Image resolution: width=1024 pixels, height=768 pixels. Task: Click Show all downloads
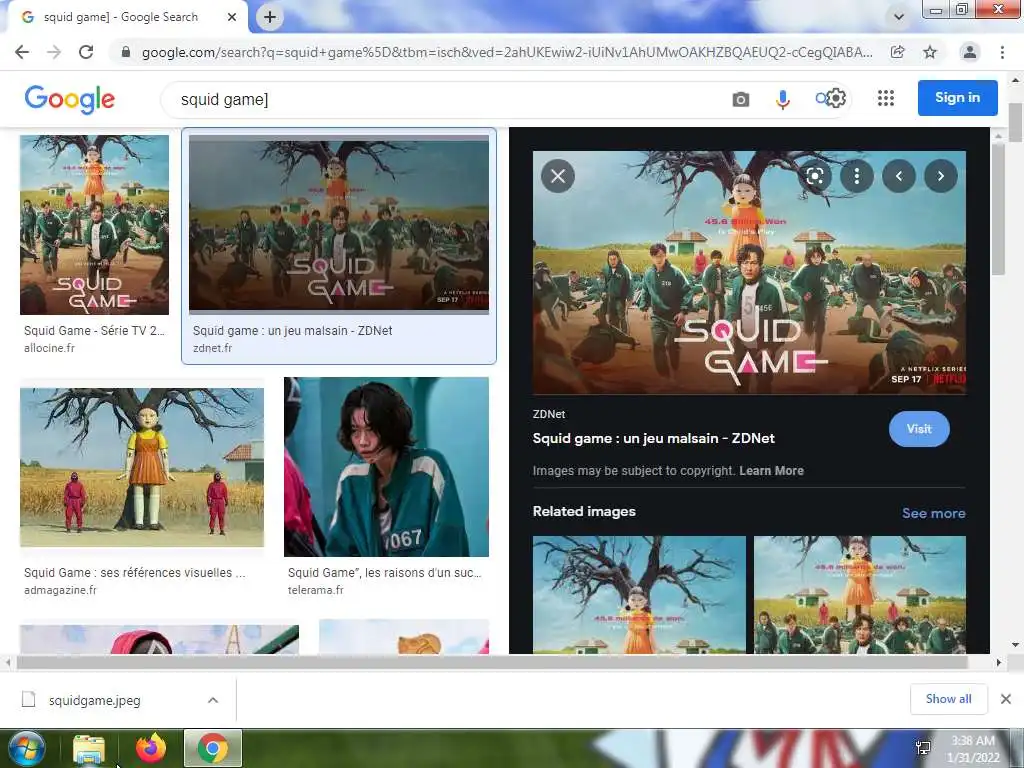click(948, 699)
